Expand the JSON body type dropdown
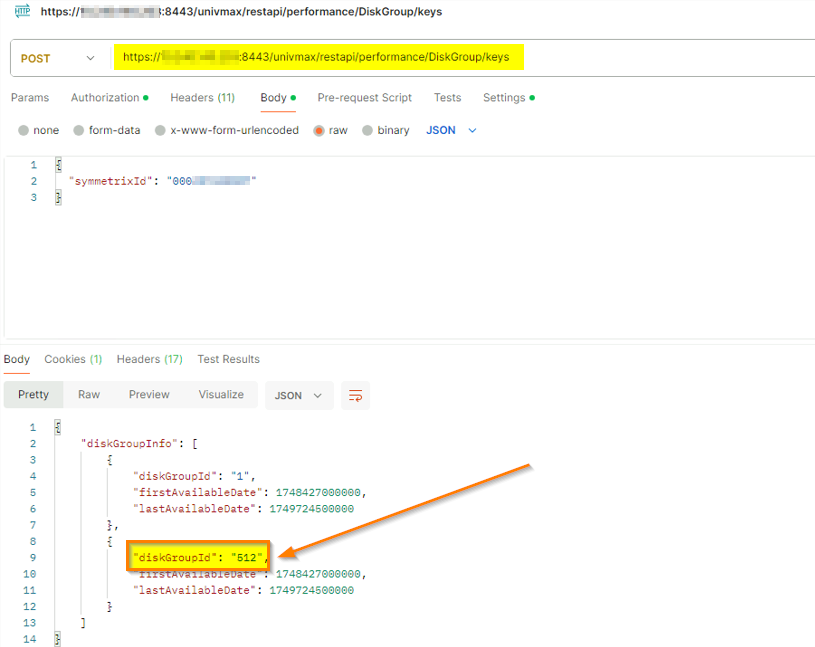815x647 pixels. click(x=451, y=130)
